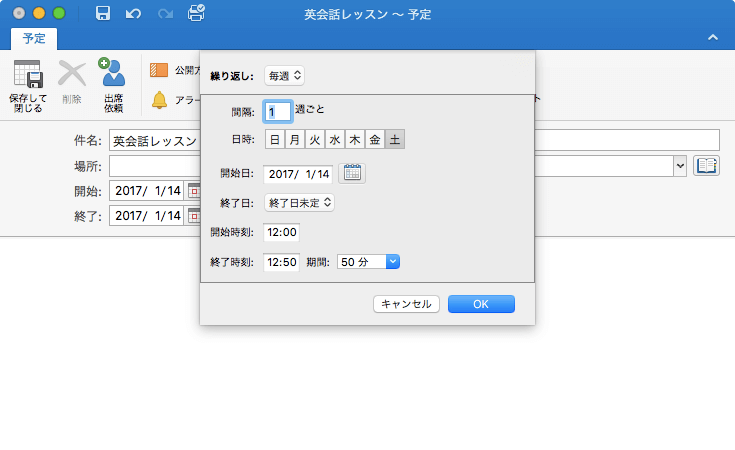Click the 出席依頼 (invite attendees) icon
The image size is (735, 450).
[113, 84]
